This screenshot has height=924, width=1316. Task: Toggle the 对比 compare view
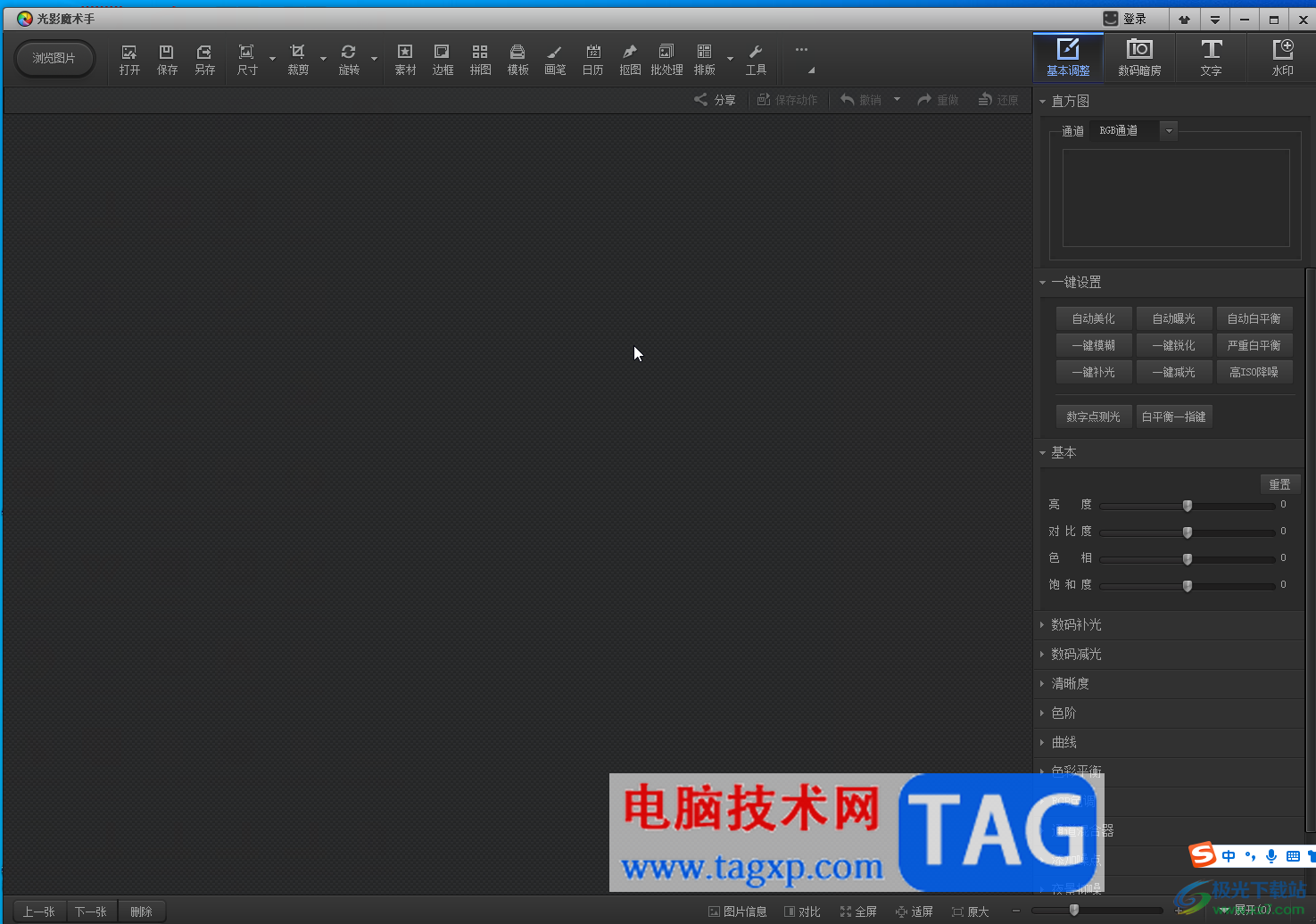(x=802, y=912)
